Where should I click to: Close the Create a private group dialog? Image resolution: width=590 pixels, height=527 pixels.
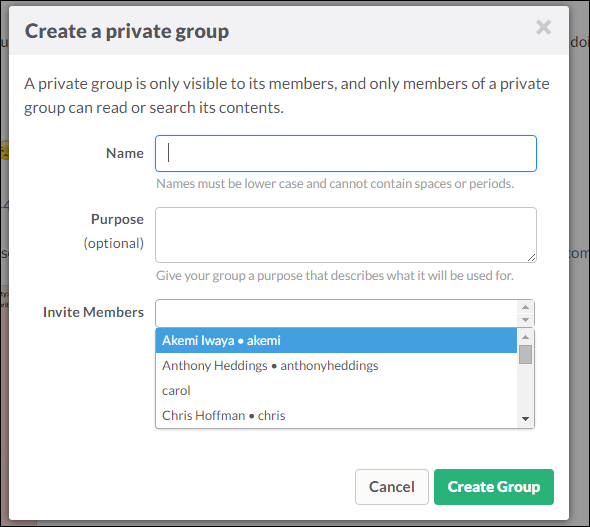543,27
